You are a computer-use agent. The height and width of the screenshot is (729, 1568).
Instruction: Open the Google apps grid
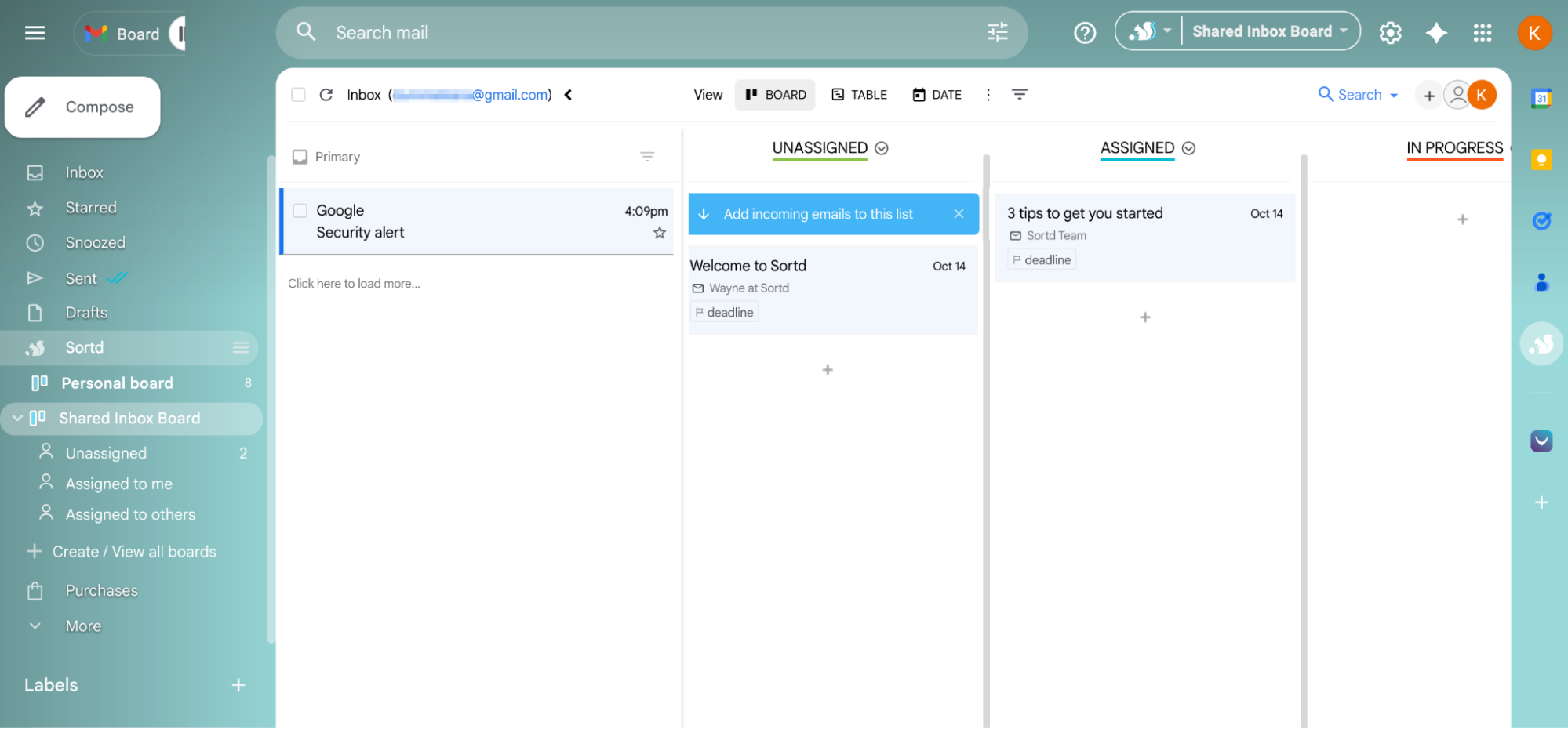(1483, 33)
